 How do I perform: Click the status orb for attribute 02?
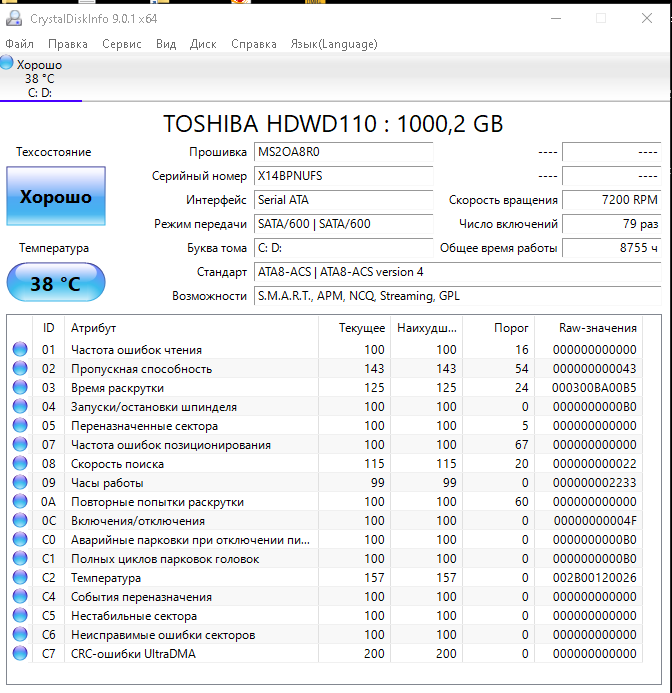(x=20, y=368)
